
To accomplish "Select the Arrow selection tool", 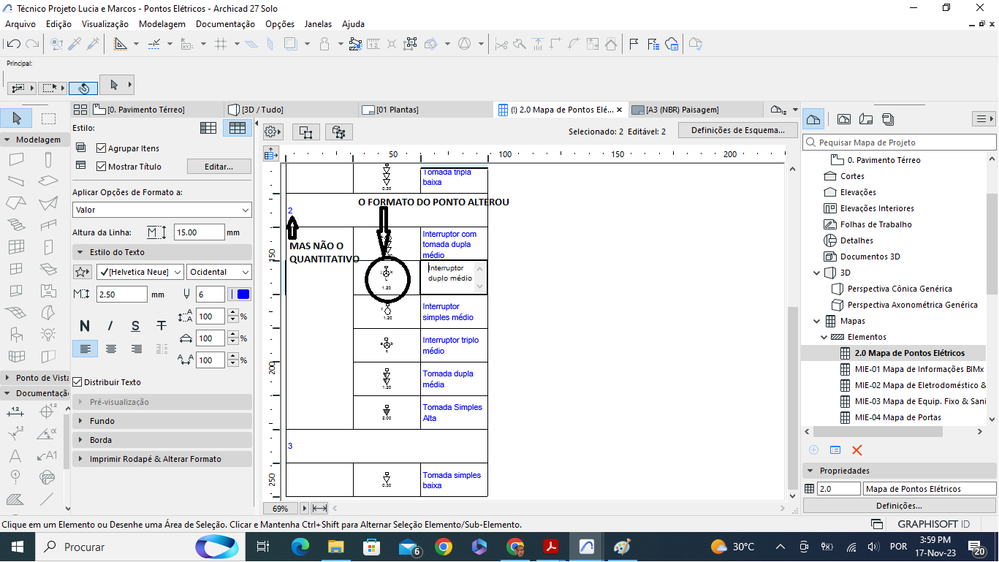I will 17,118.
